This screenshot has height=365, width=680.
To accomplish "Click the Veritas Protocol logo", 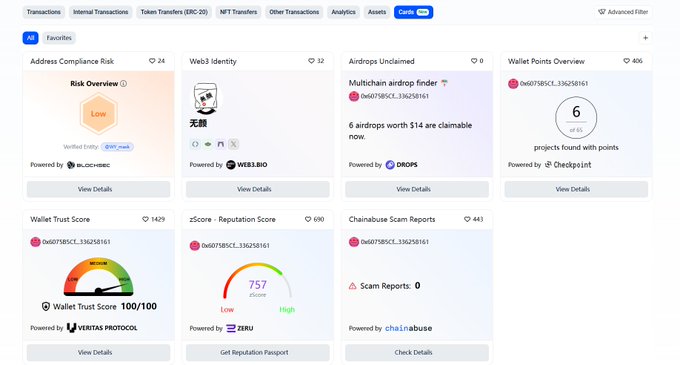I will [x=102, y=328].
